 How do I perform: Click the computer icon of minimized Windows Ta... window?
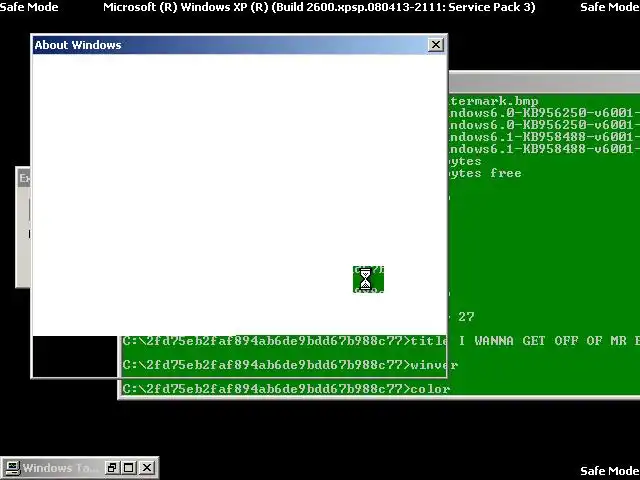point(12,468)
